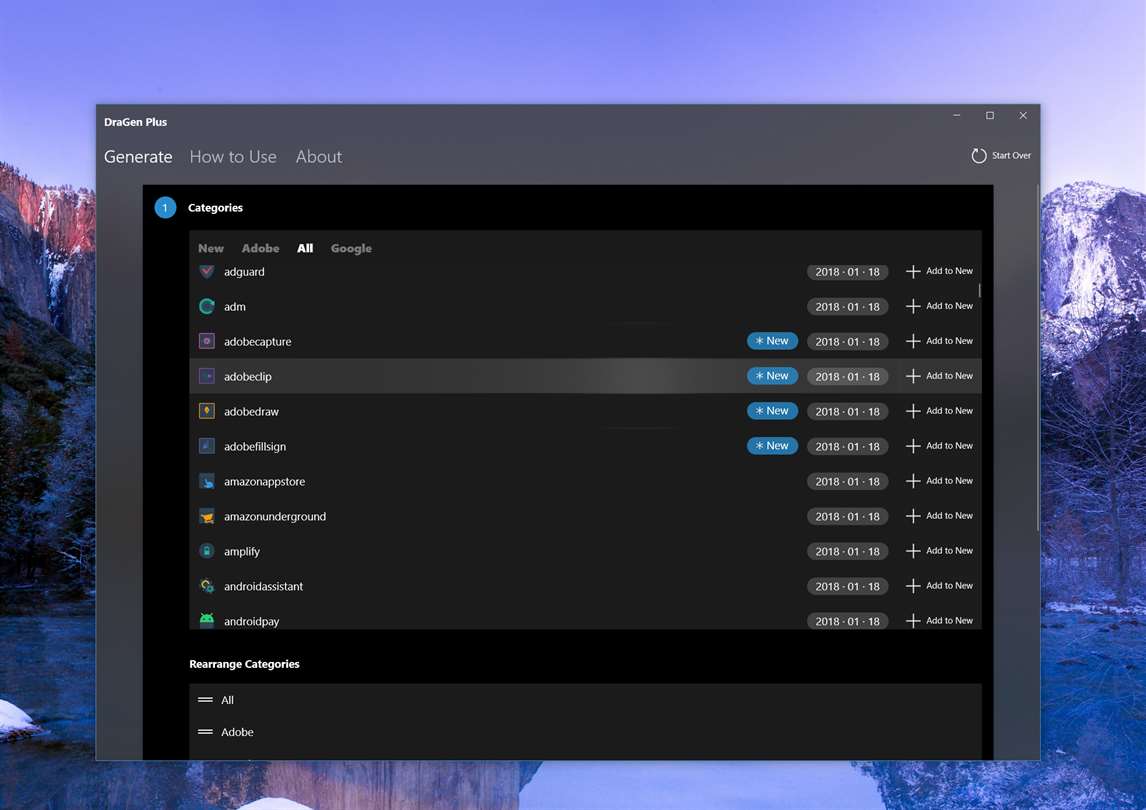The width and height of the screenshot is (1146, 810).
Task: Click the adobedraw app icon
Action: click(207, 411)
